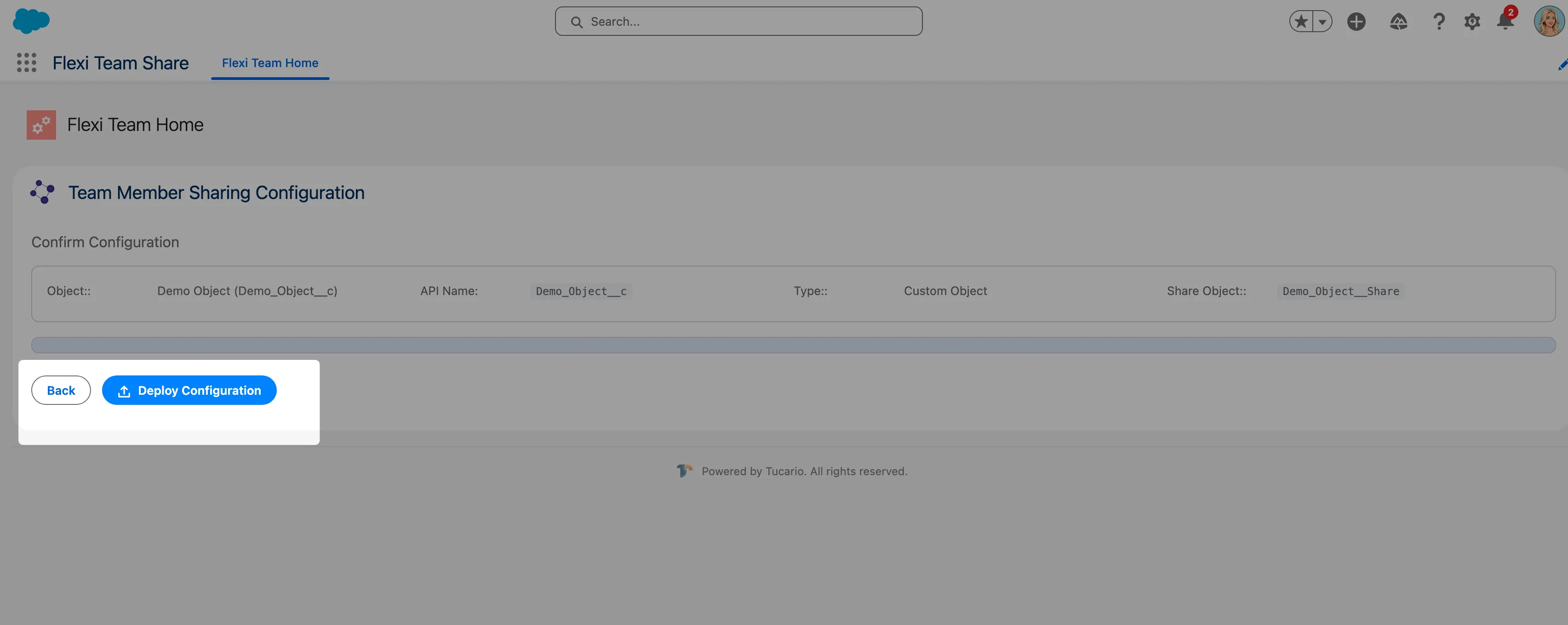Open Global Actions with the plus icon

click(1356, 21)
